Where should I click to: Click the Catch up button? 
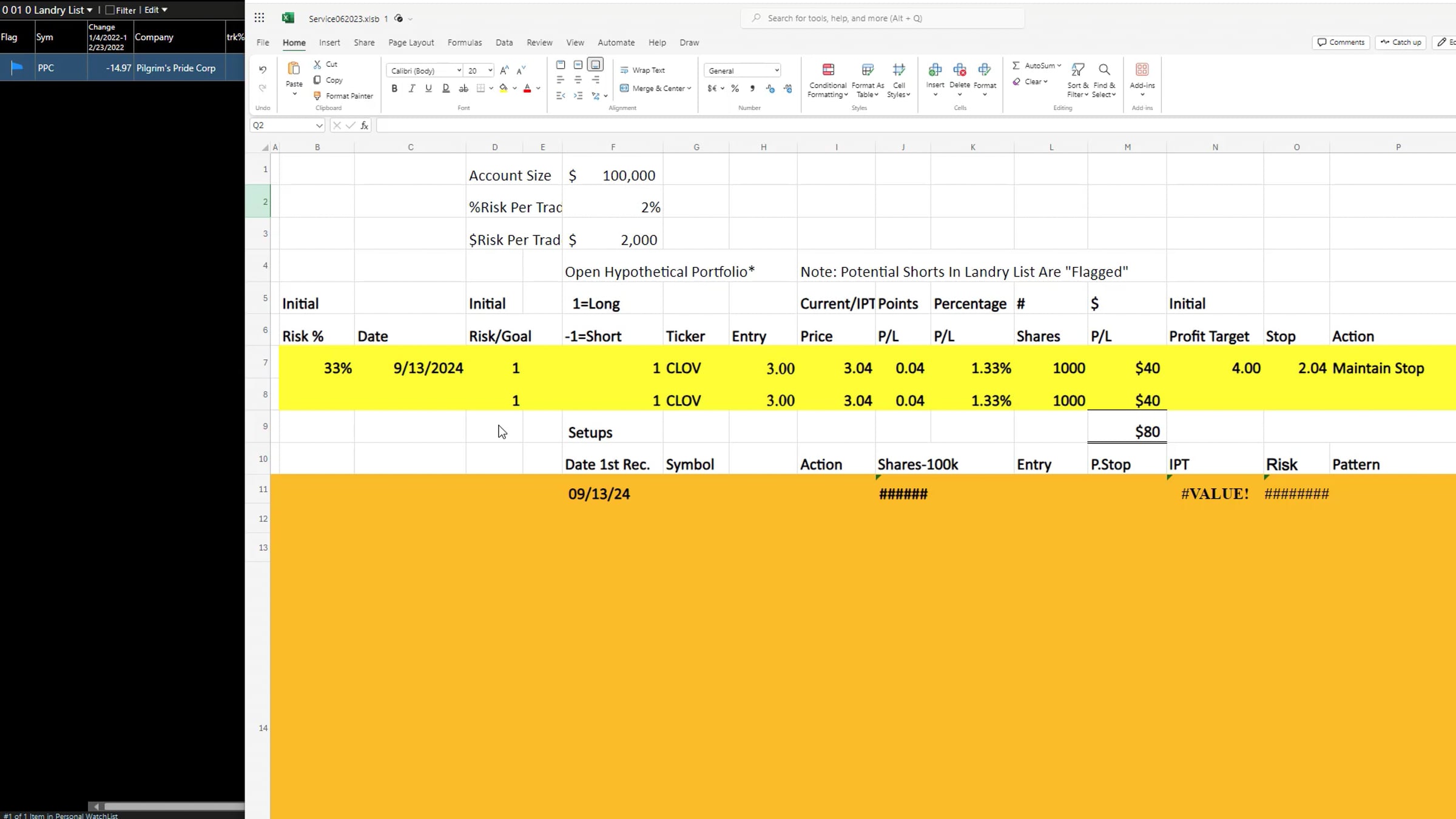[1401, 42]
